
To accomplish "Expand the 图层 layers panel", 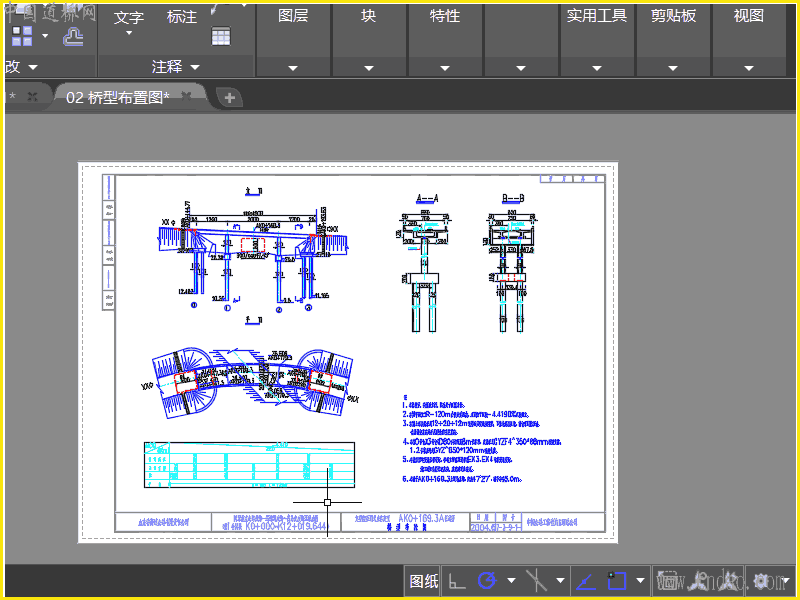I will (293, 17).
